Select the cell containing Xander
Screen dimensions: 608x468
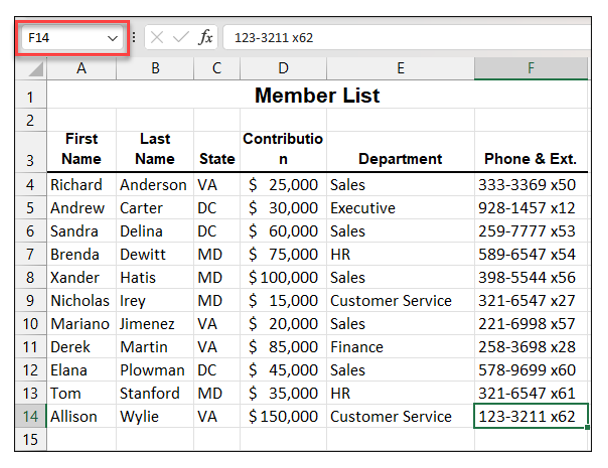point(81,278)
